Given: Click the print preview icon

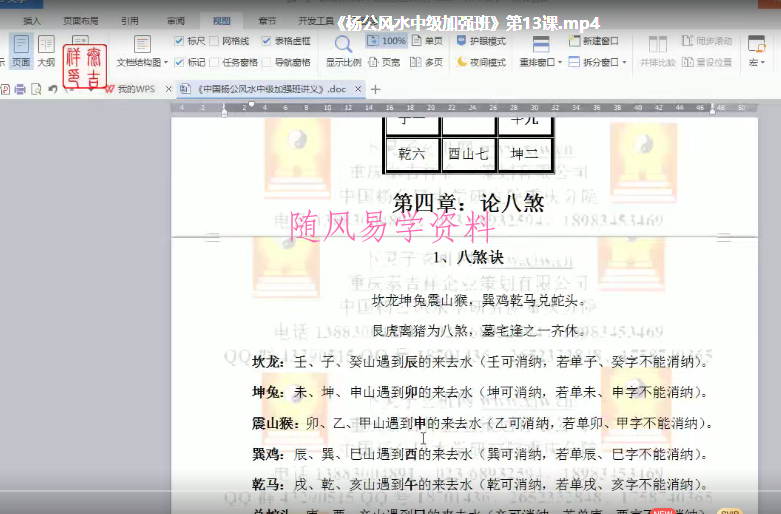Looking at the screenshot, I should tap(36, 89).
